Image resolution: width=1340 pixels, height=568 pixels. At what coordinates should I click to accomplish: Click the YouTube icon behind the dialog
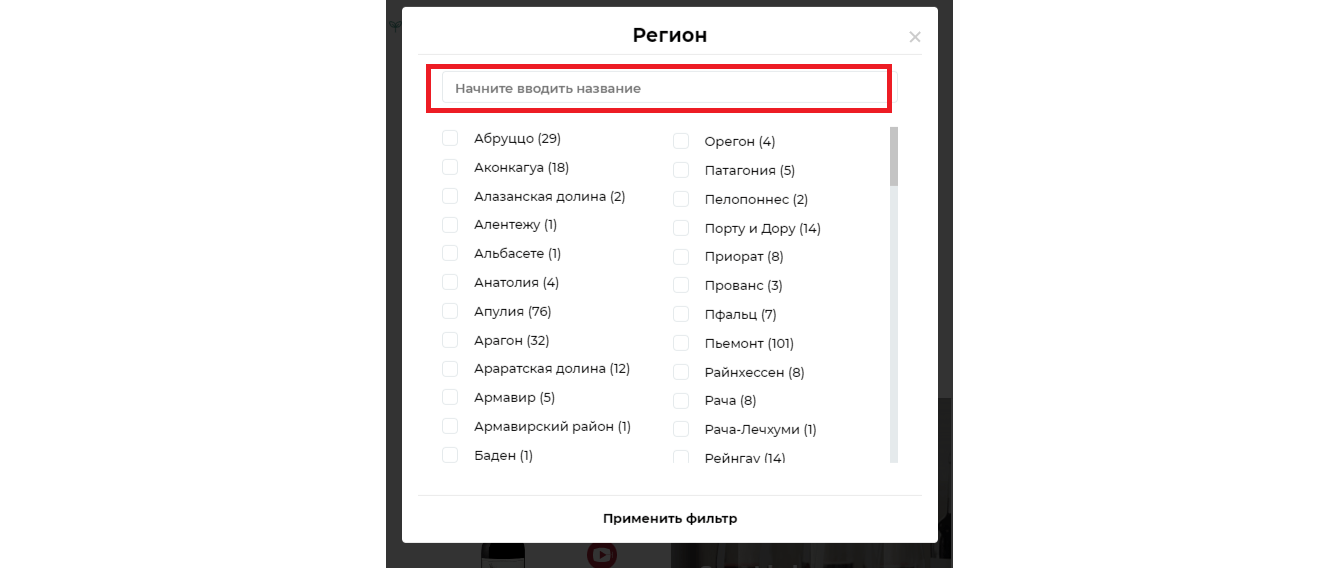tap(601, 554)
